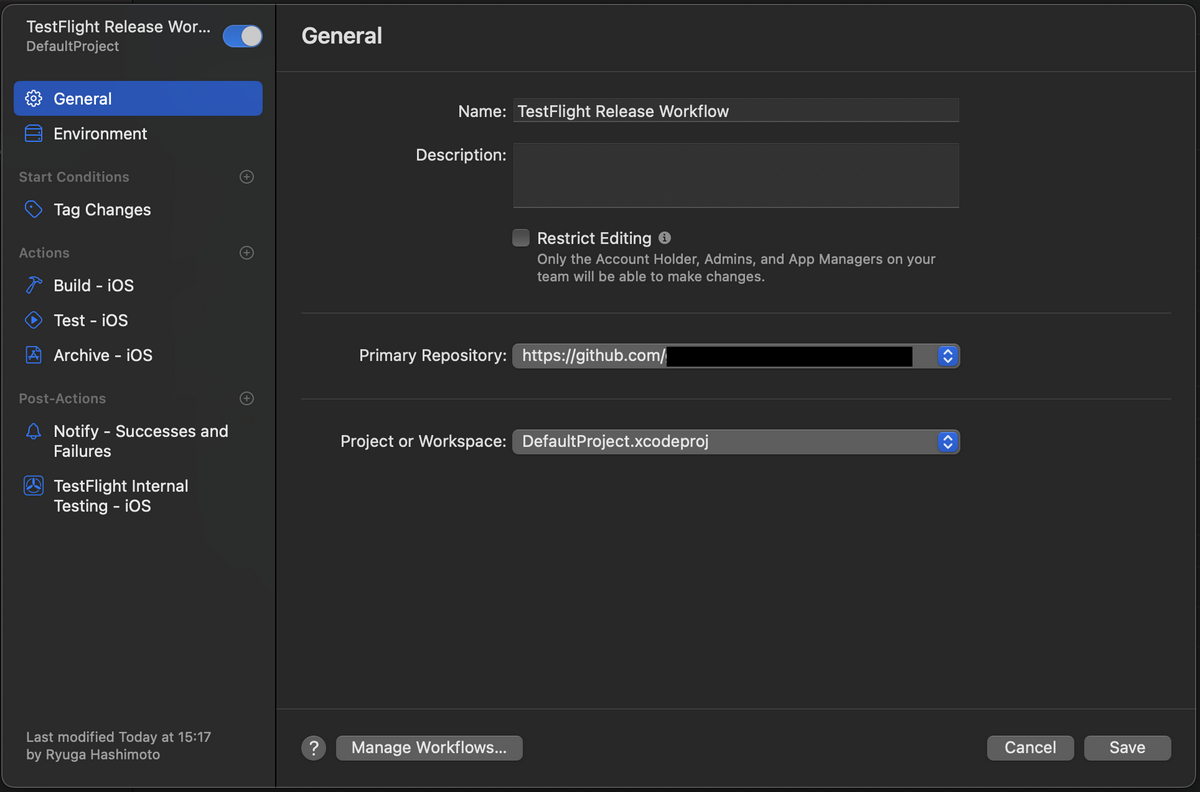This screenshot has height=792, width=1200.
Task: Cancel the workflow changes
Action: 1030,748
